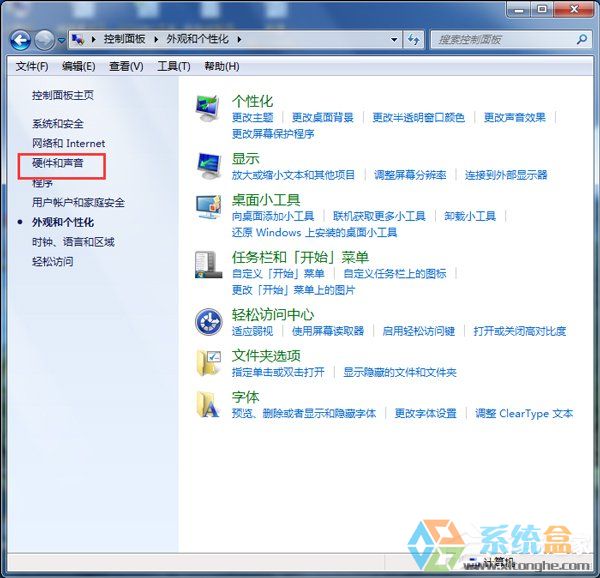This screenshot has width=600, height=578.
Task: Click 卸载小工具 link
Action: pyautogui.click(x=470, y=216)
